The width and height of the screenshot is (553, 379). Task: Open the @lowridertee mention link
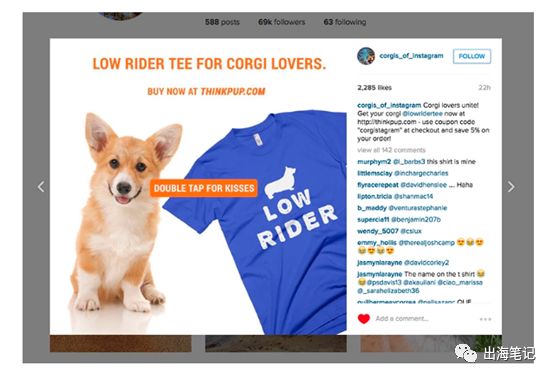click(x=422, y=114)
